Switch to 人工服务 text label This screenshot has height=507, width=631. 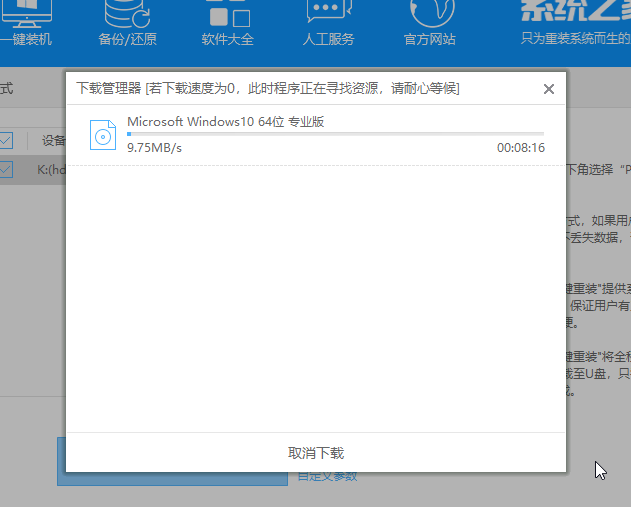[x=328, y=40]
